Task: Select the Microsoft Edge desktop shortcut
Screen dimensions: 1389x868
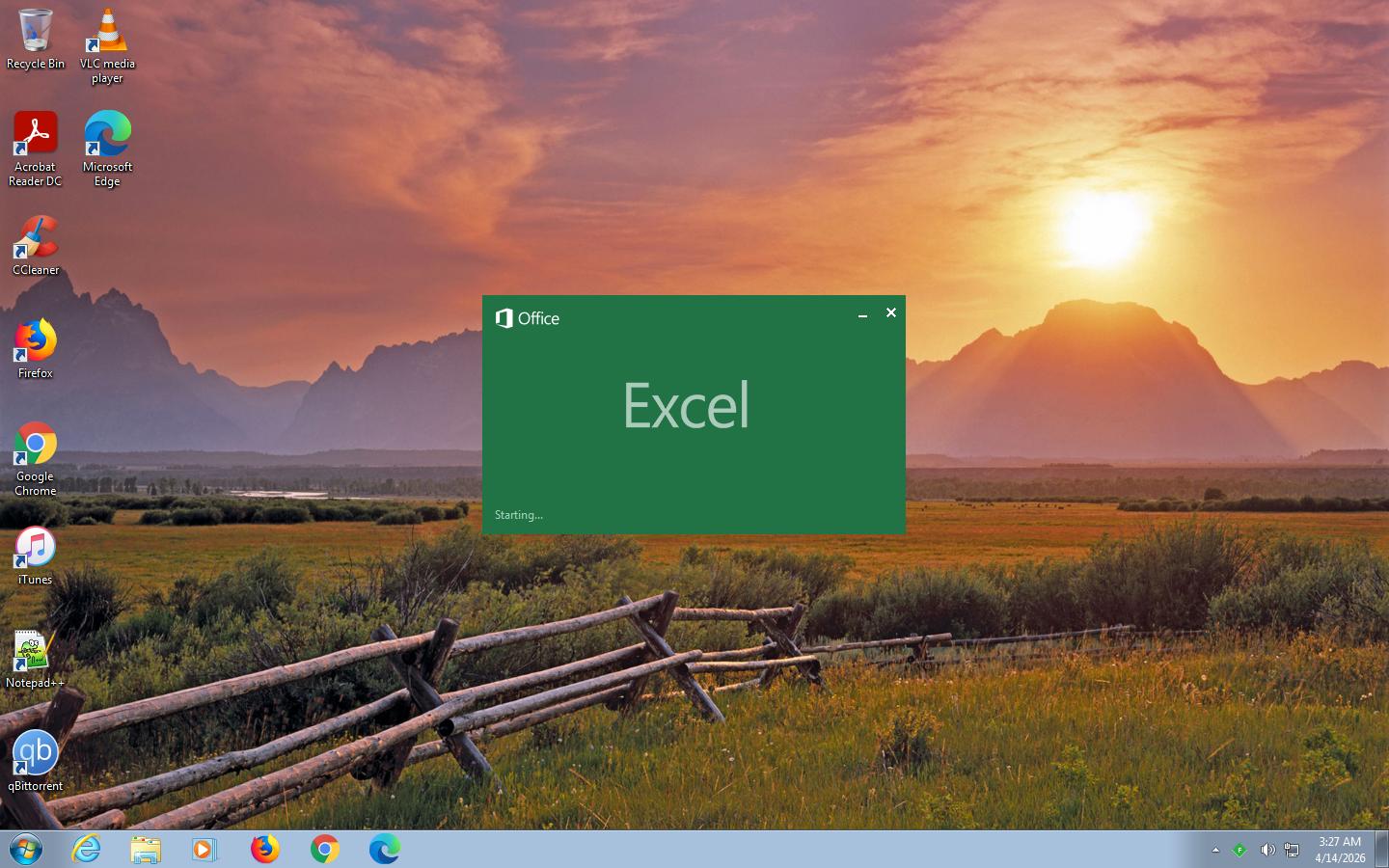Action: tap(107, 135)
